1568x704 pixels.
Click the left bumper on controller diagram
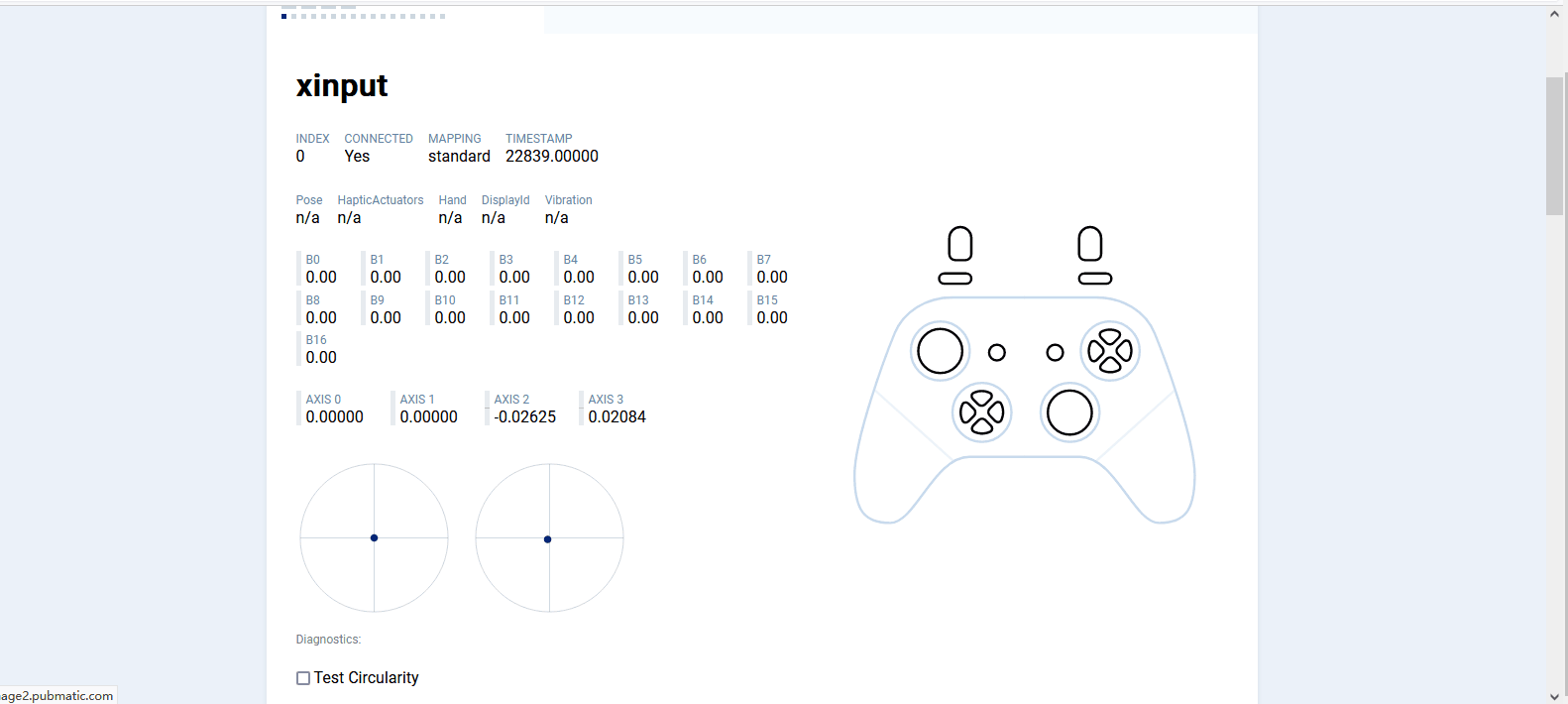coord(955,279)
